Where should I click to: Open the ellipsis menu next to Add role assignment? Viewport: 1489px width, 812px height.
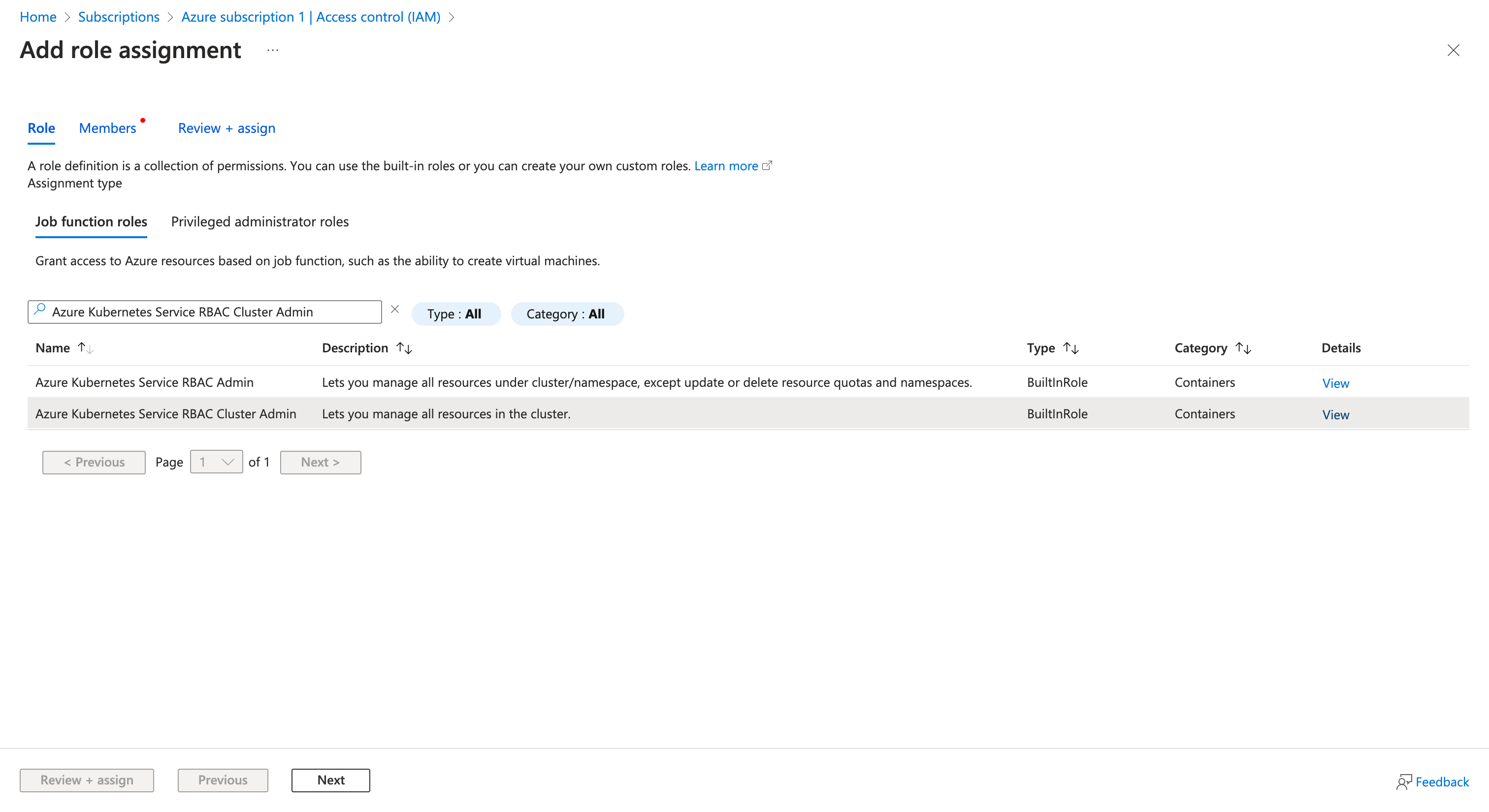[x=272, y=50]
